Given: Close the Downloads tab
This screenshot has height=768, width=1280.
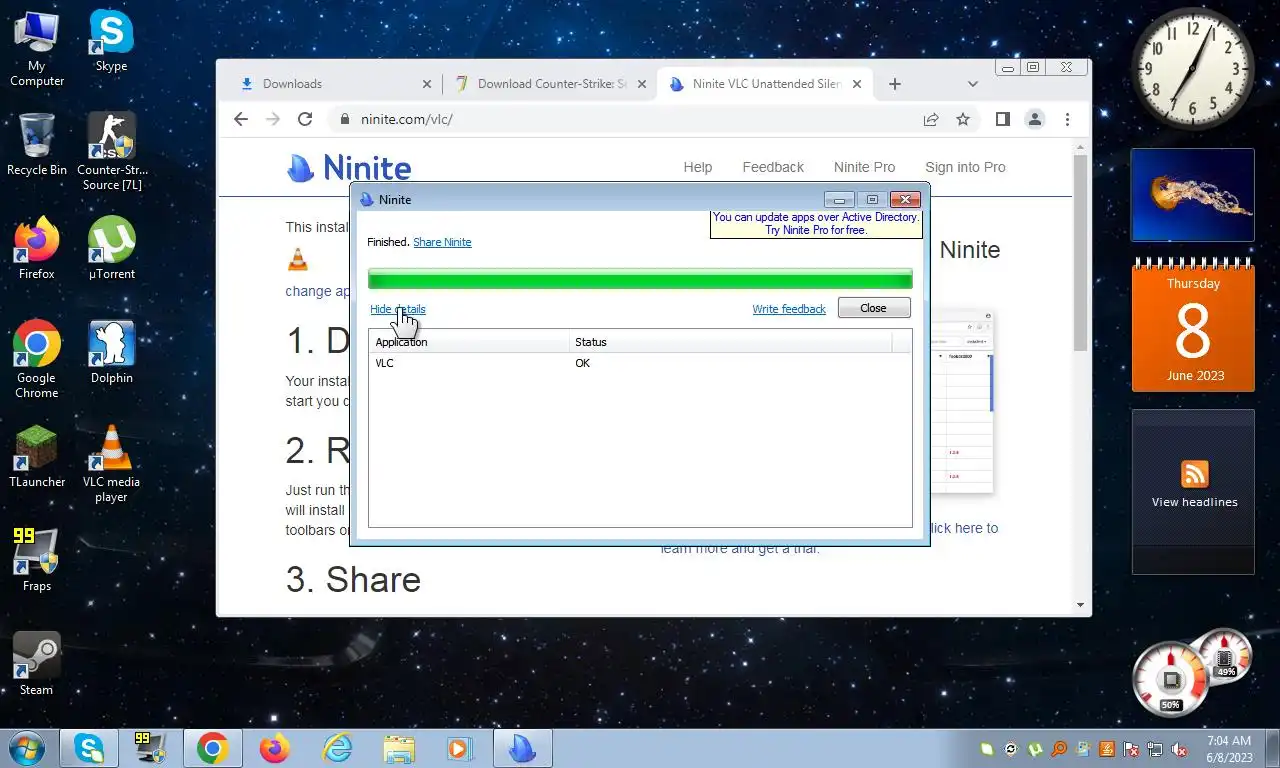Looking at the screenshot, I should 427,84.
